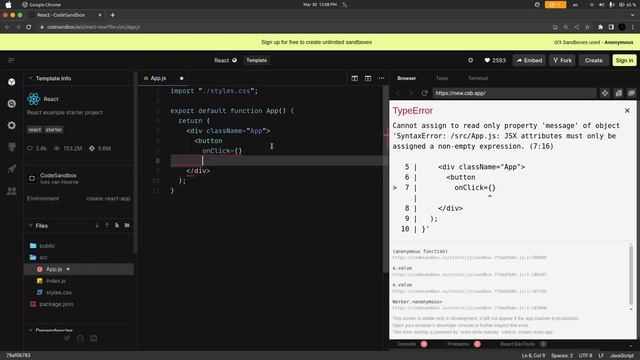This screenshot has height=360, width=640.
Task: Click JavaScript language mode in status bar
Action: (x=622, y=356)
